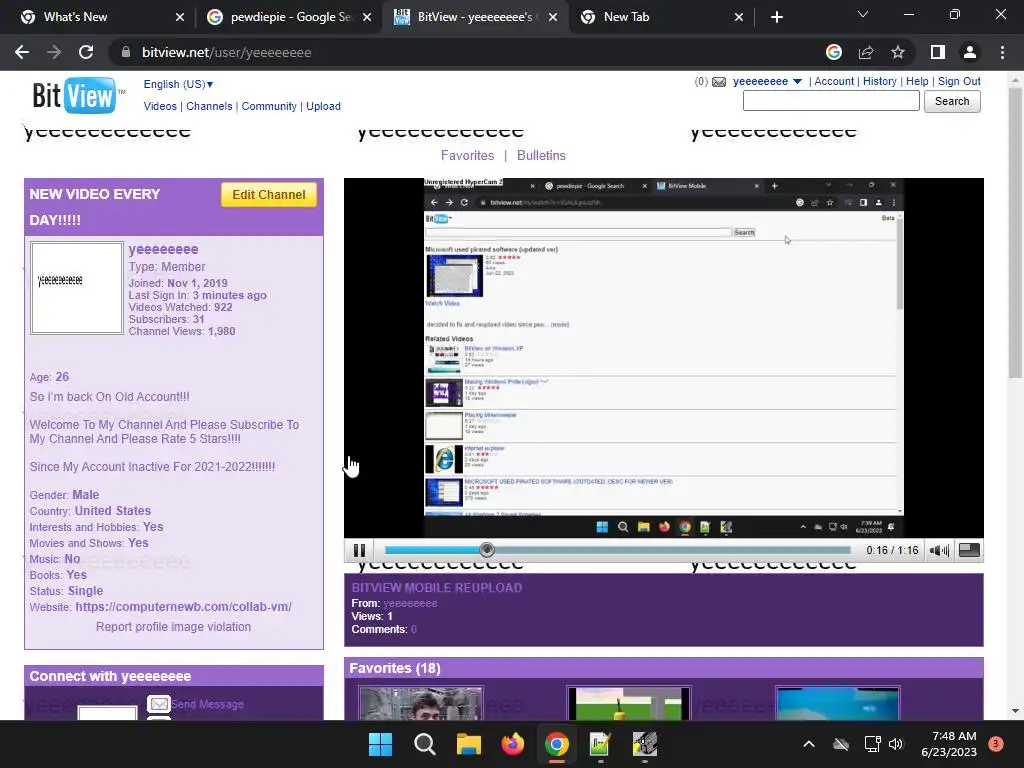Click the Search button
This screenshot has height=768, width=1024.
pos(952,101)
